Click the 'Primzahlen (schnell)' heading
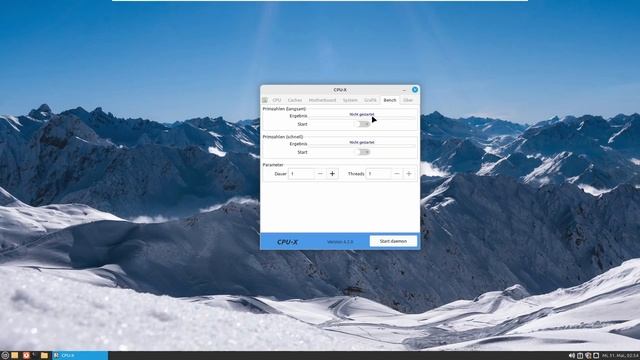The height and width of the screenshot is (360, 640). tap(283, 137)
